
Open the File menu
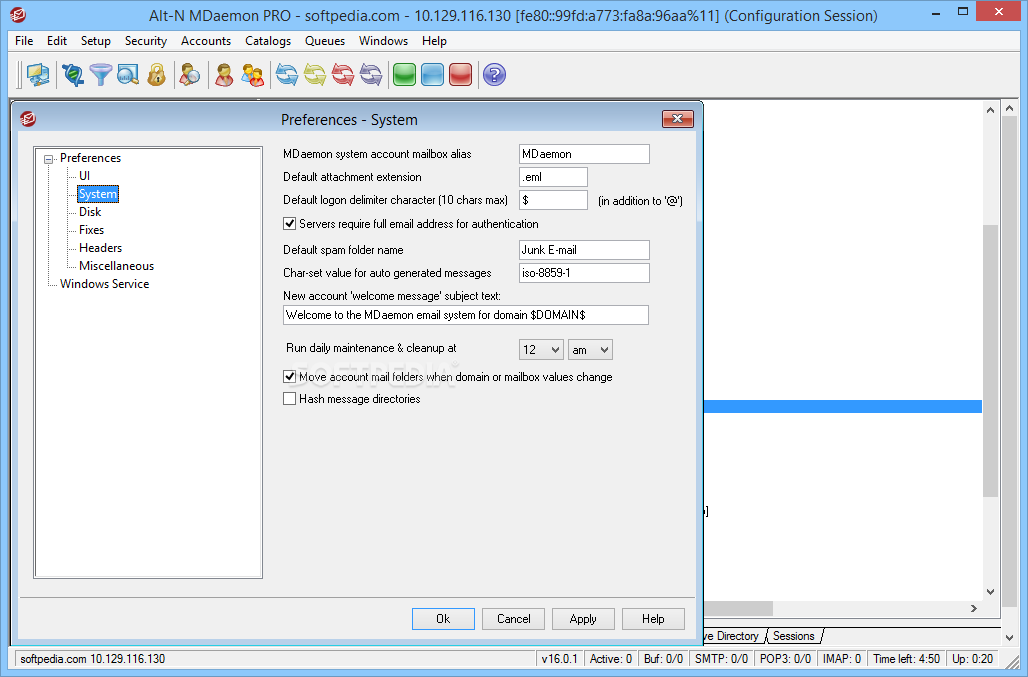(24, 41)
